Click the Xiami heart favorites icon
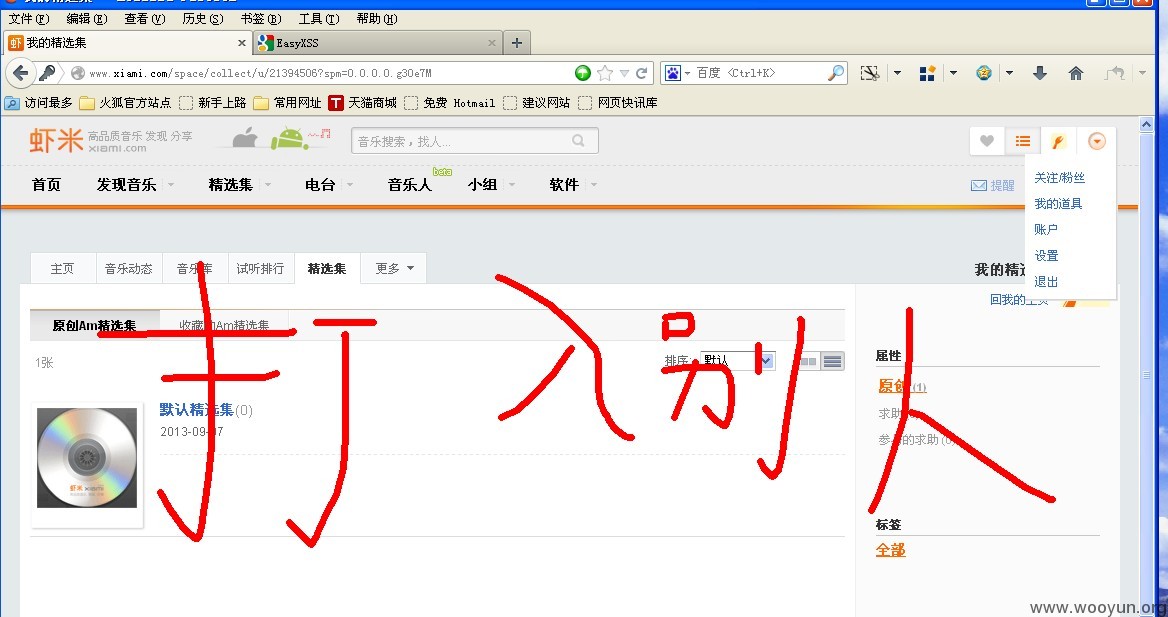 pyautogui.click(x=986, y=141)
